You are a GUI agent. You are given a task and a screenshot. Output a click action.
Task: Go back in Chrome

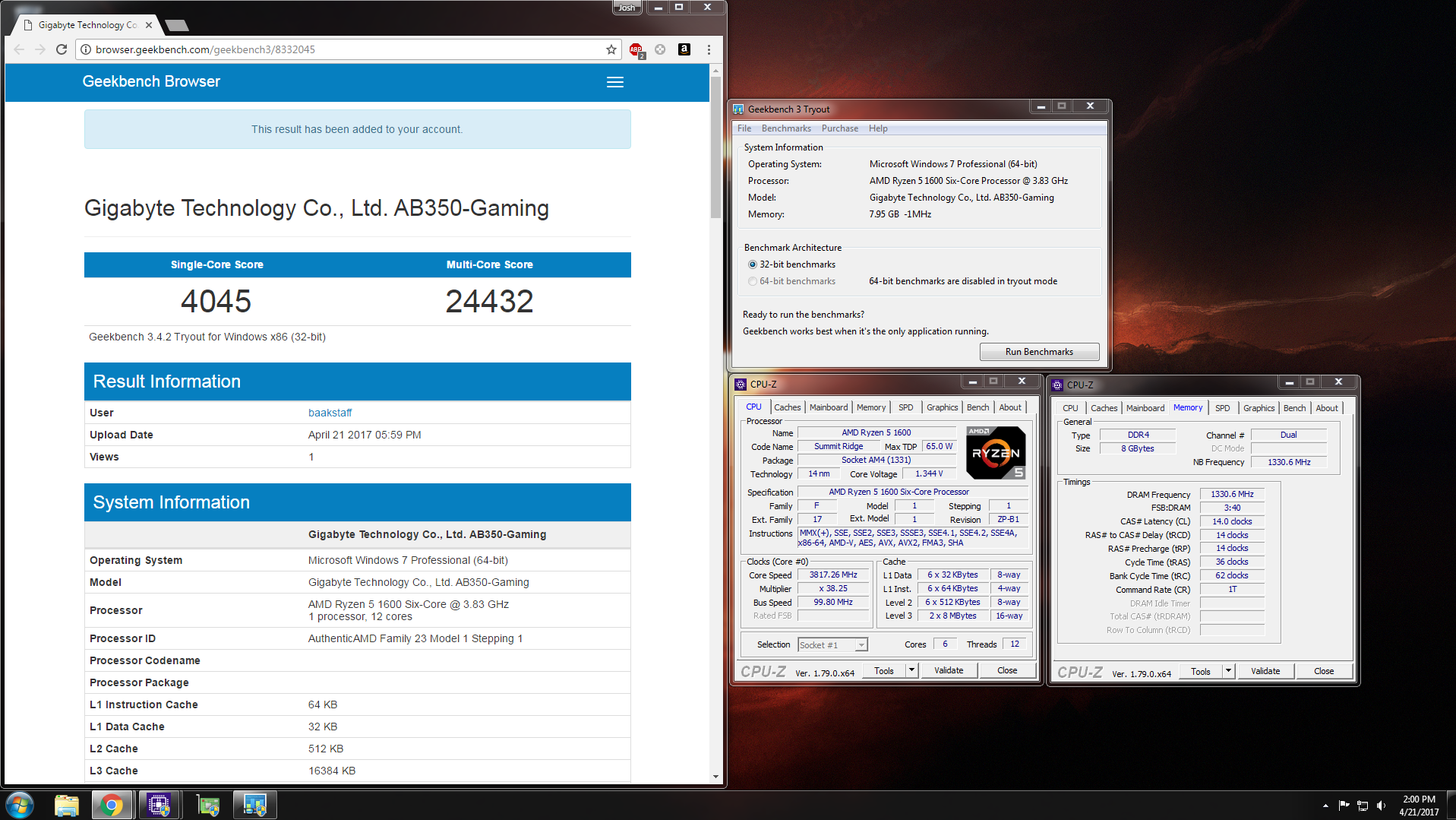(19, 49)
